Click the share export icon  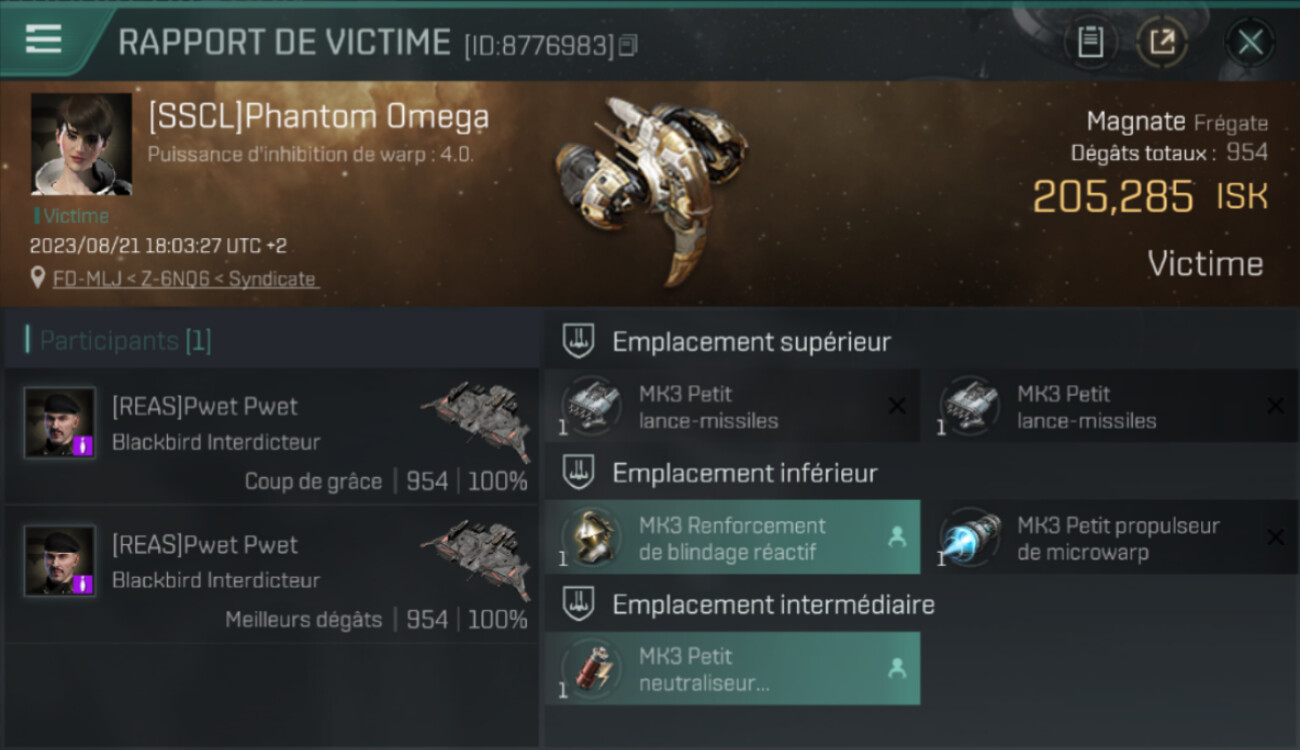tap(1162, 42)
